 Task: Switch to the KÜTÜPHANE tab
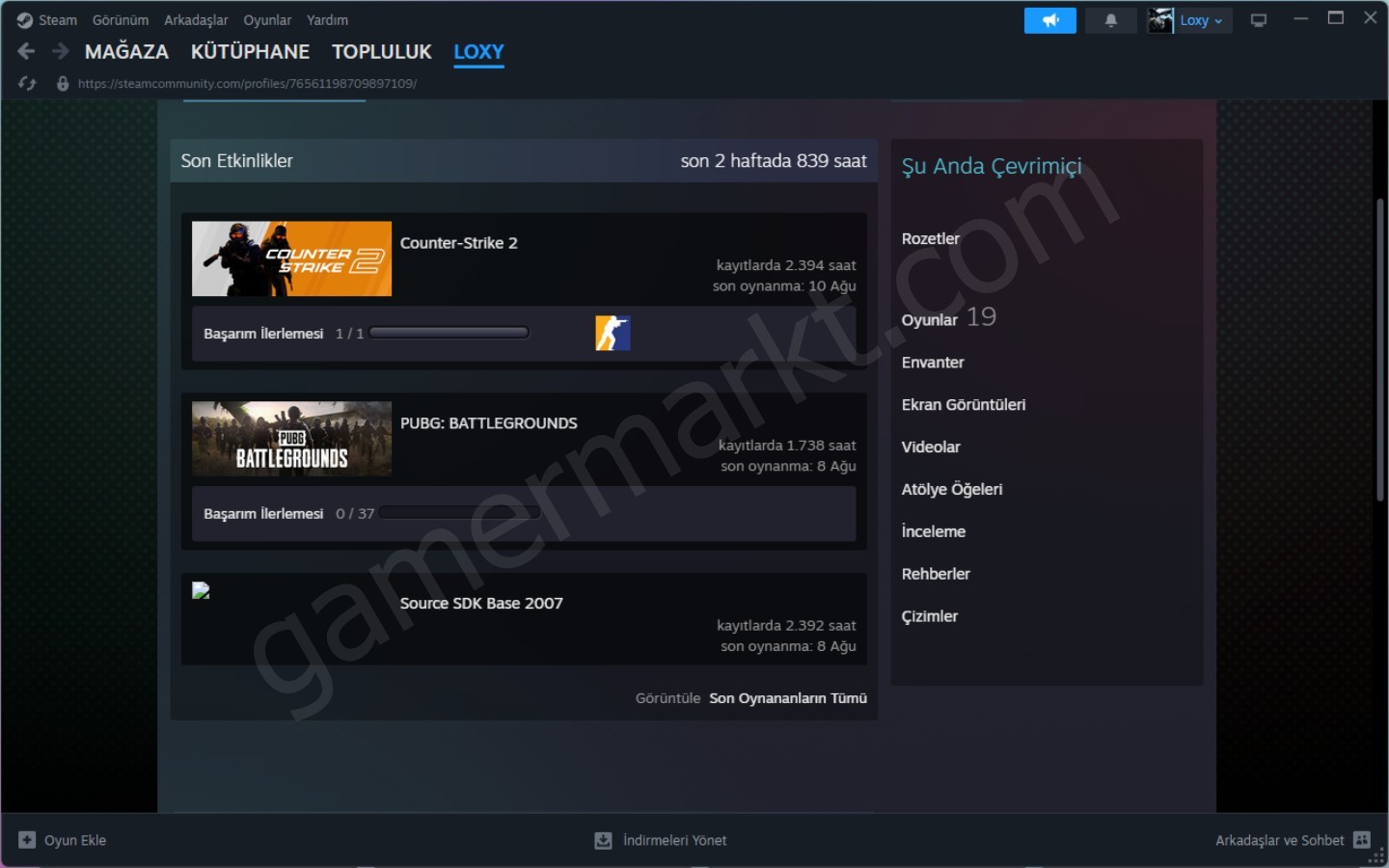(x=250, y=52)
